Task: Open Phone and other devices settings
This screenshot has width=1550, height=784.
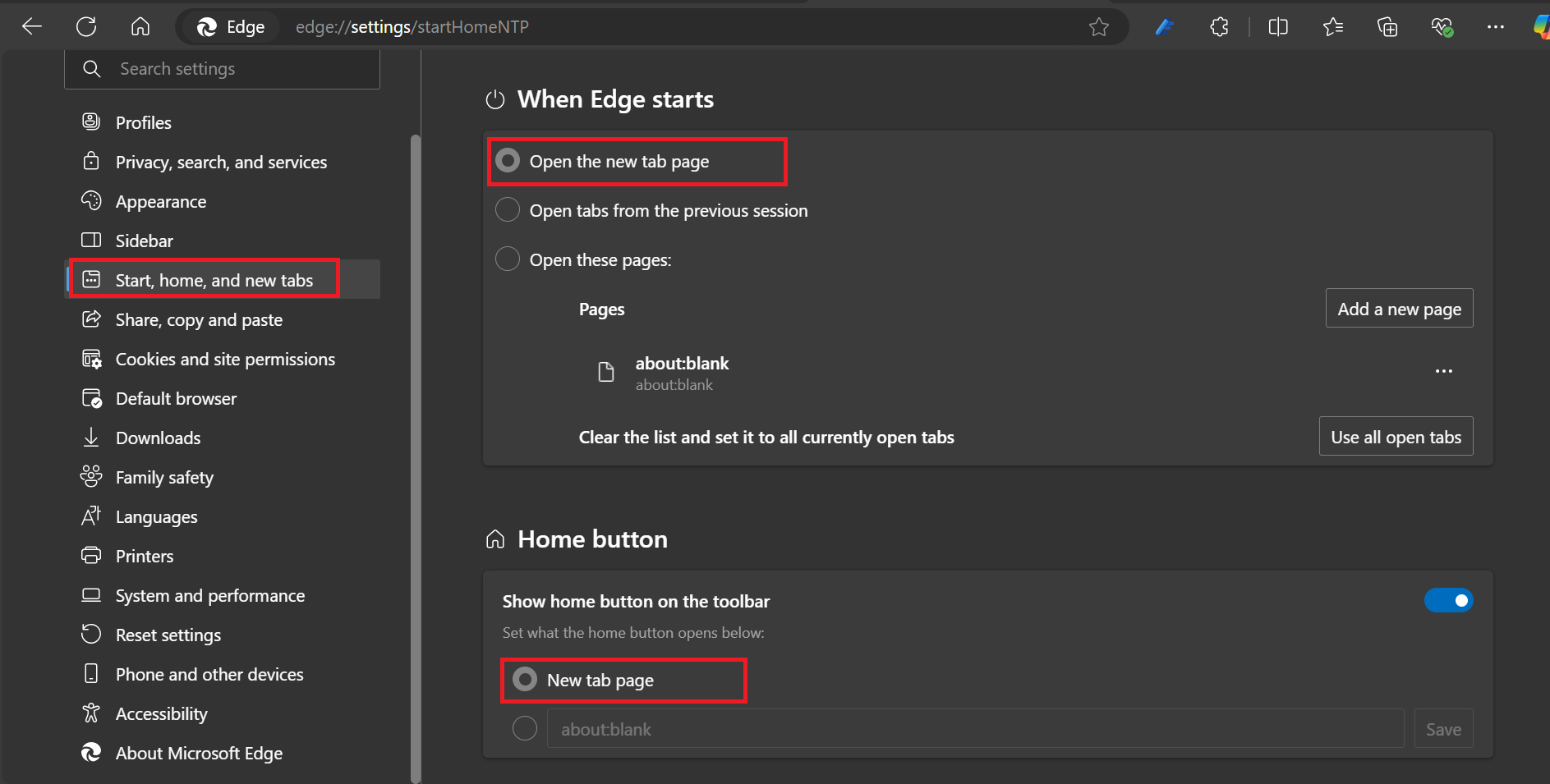Action: click(x=223, y=674)
